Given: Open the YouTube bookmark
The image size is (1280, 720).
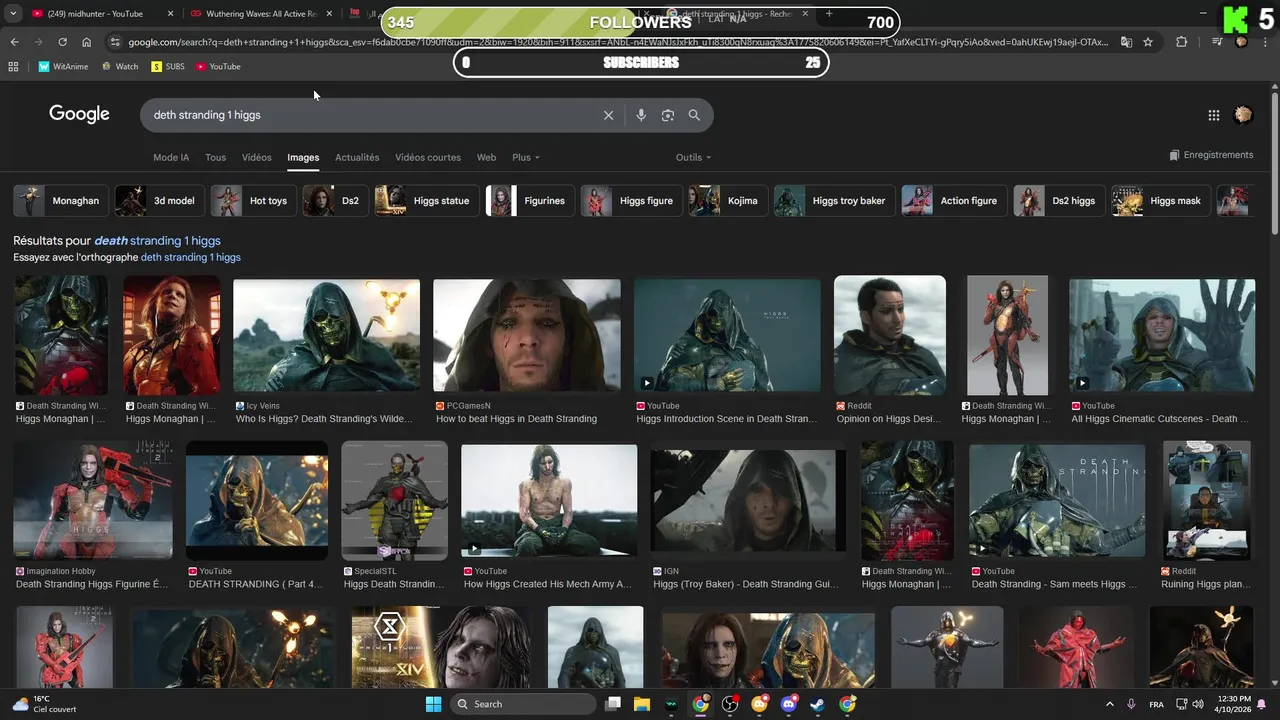Looking at the screenshot, I should coord(218,66).
